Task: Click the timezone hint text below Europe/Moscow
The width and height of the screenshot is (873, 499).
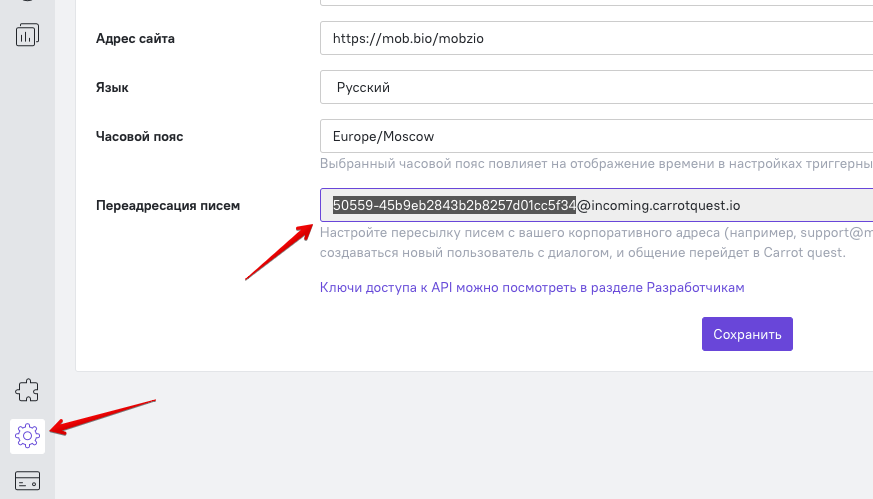Action: (596, 164)
